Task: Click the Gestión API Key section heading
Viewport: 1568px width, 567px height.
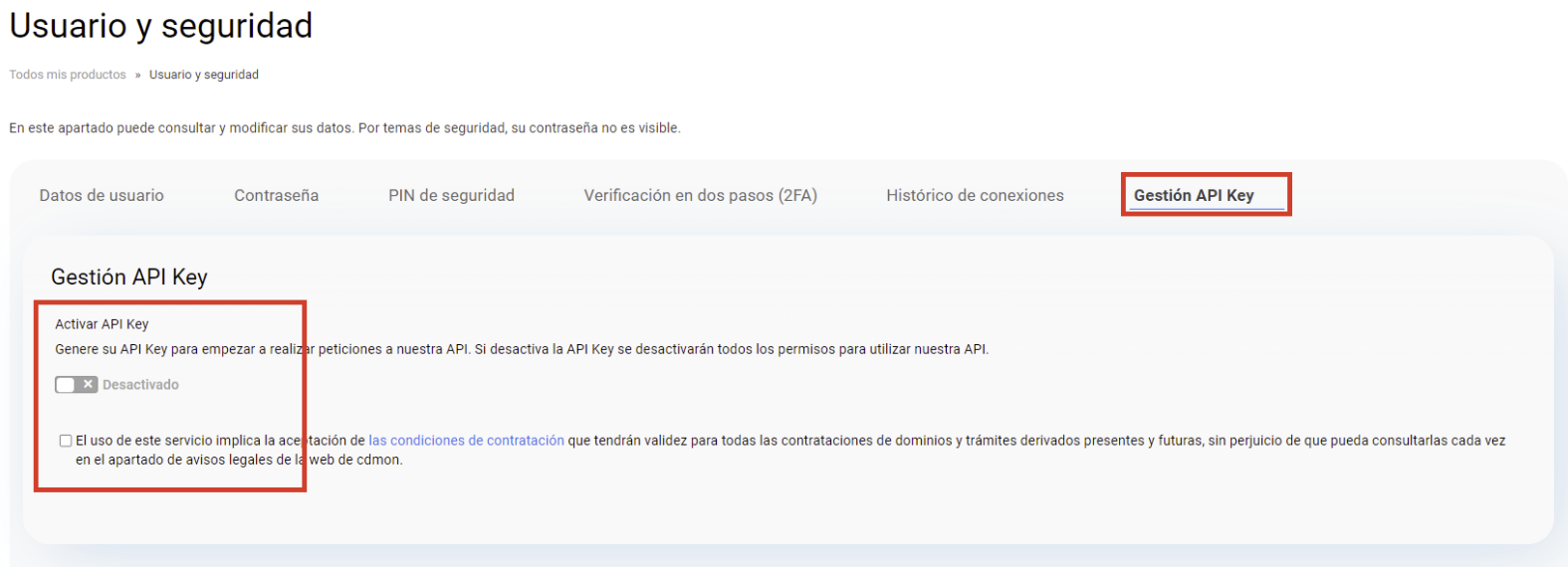Action: [x=129, y=277]
